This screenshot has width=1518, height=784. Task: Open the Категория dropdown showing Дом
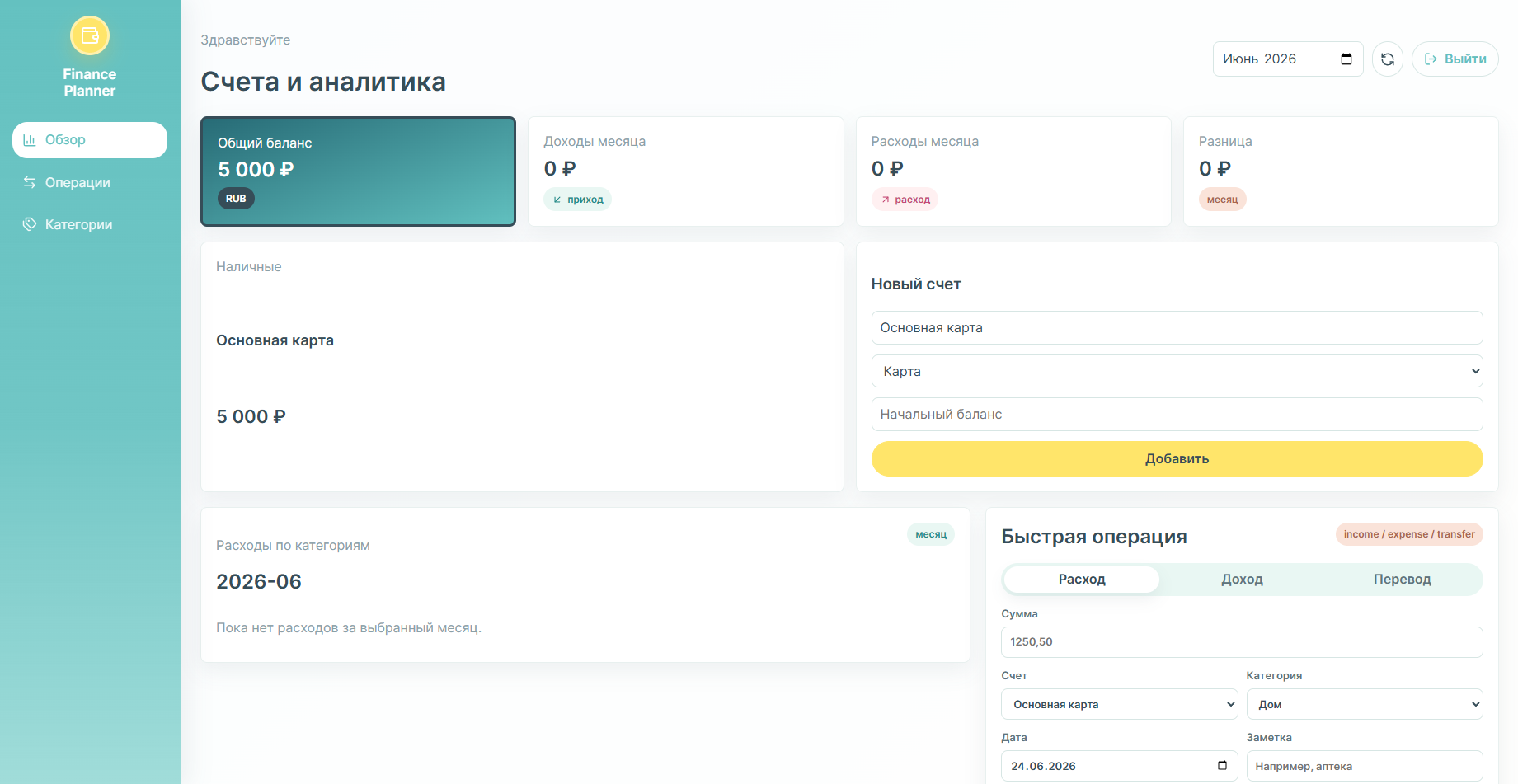(x=1365, y=704)
